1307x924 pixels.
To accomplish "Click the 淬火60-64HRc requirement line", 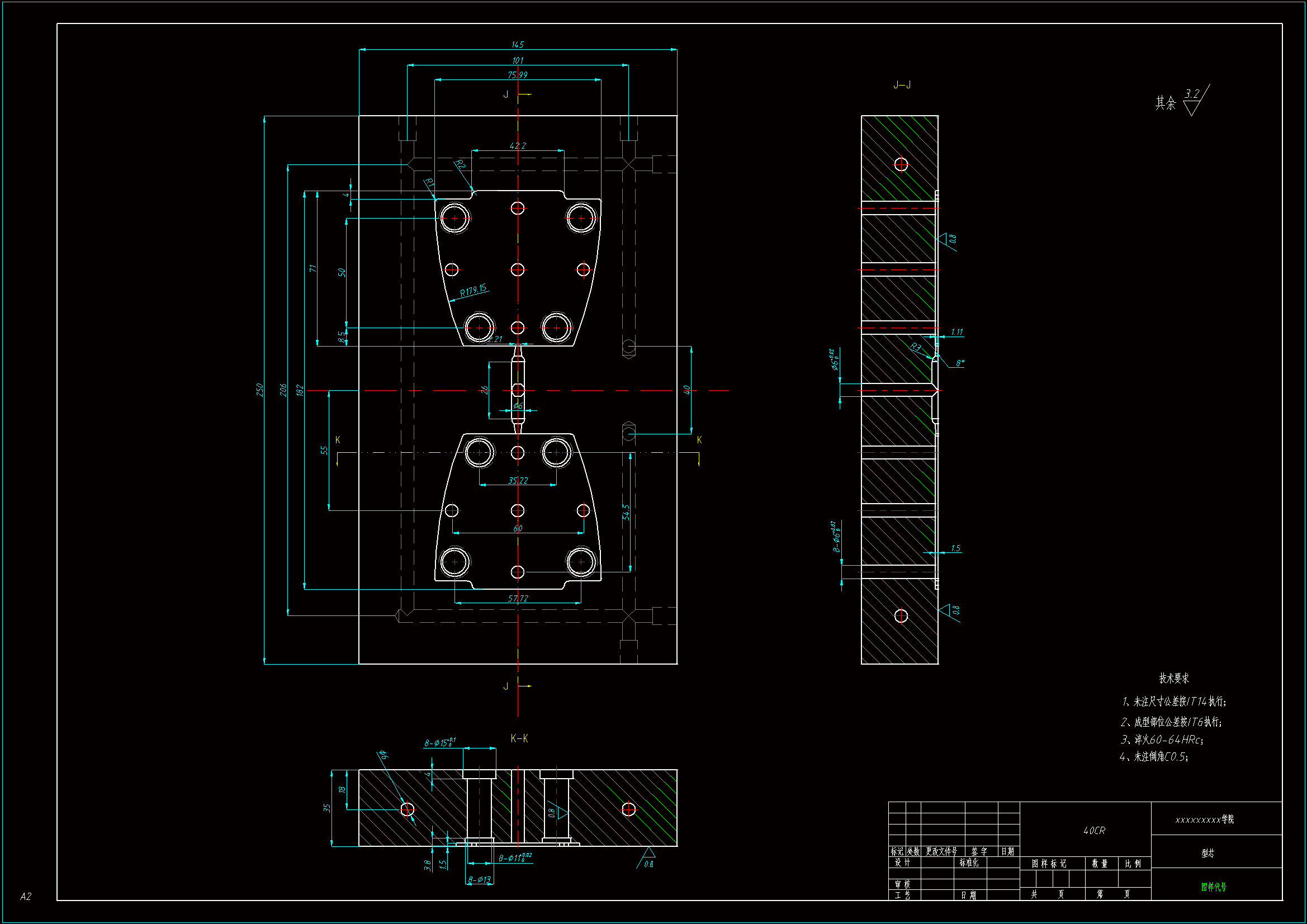I will (x=1161, y=740).
